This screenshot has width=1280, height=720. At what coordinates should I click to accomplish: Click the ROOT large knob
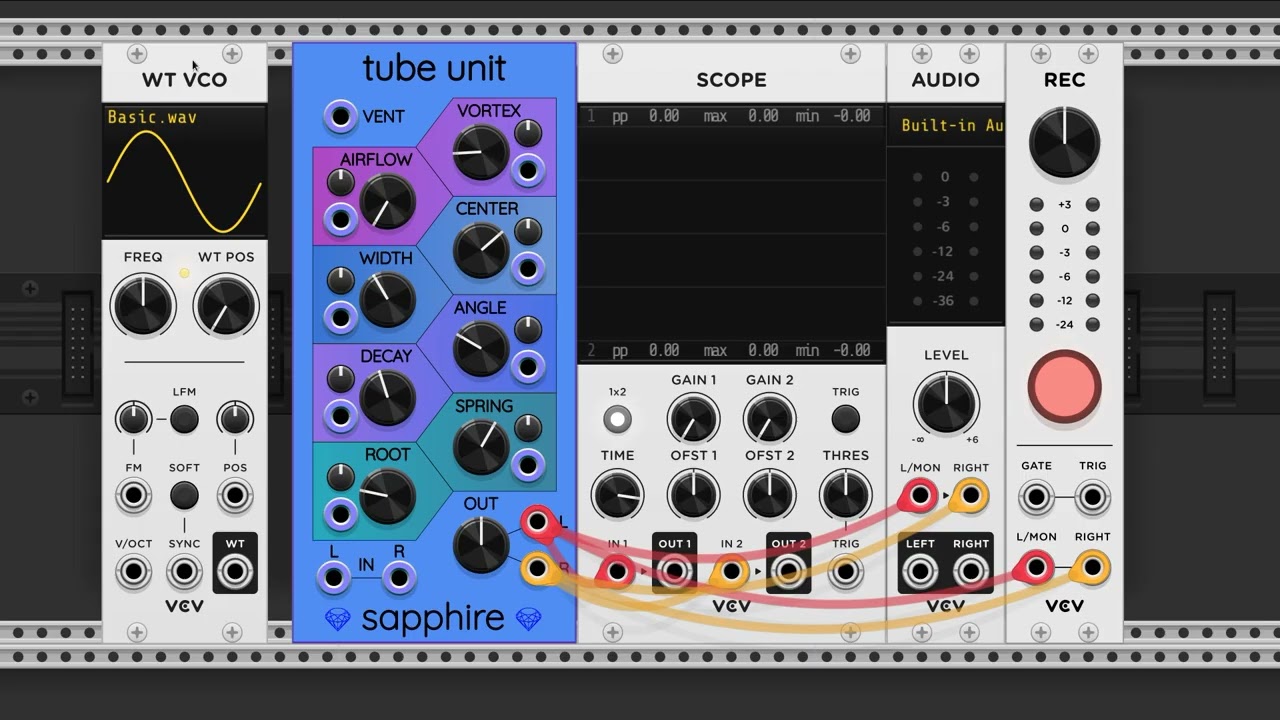coord(387,497)
